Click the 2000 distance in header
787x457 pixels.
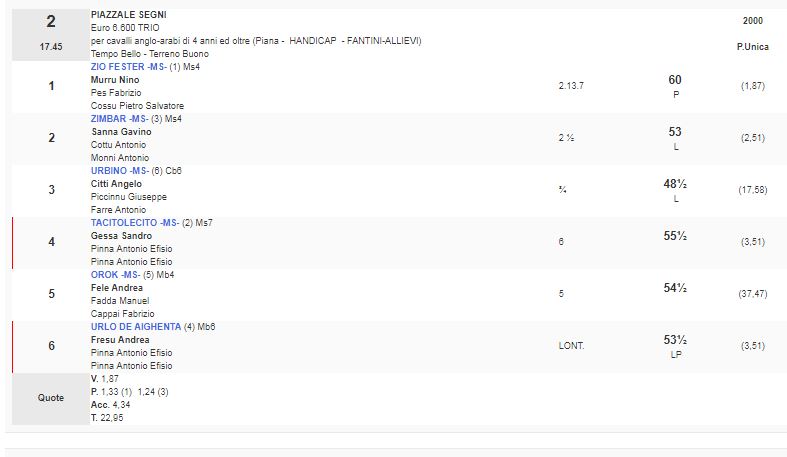click(752, 21)
